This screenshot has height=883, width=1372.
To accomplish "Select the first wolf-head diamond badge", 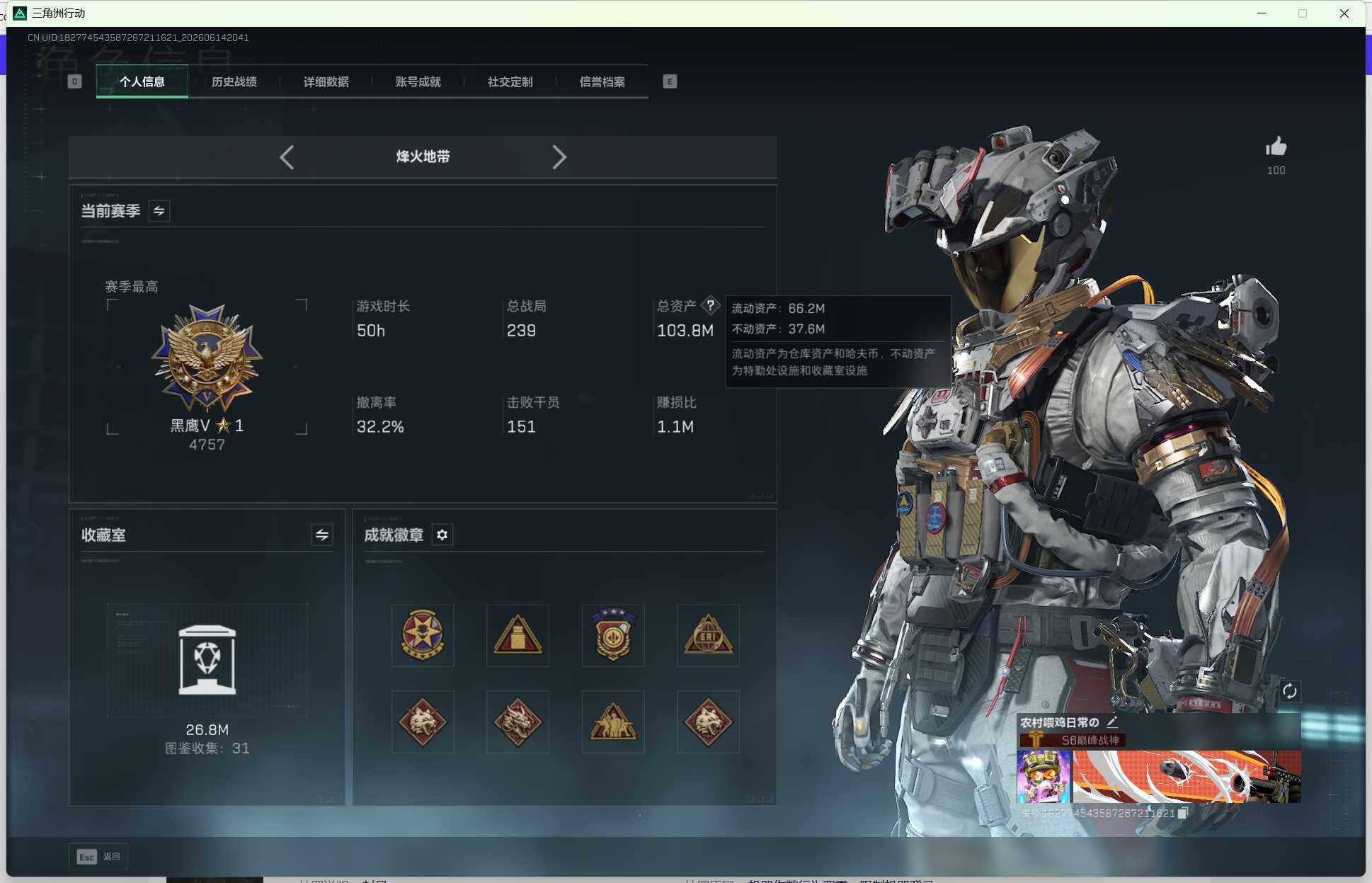I will tap(423, 722).
